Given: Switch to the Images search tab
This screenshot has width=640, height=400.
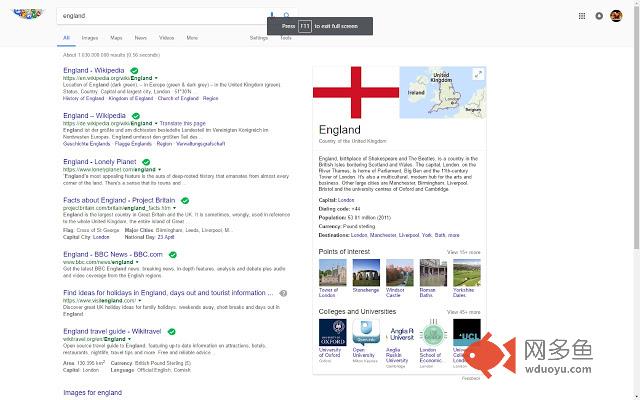Looking at the screenshot, I should (89, 37).
